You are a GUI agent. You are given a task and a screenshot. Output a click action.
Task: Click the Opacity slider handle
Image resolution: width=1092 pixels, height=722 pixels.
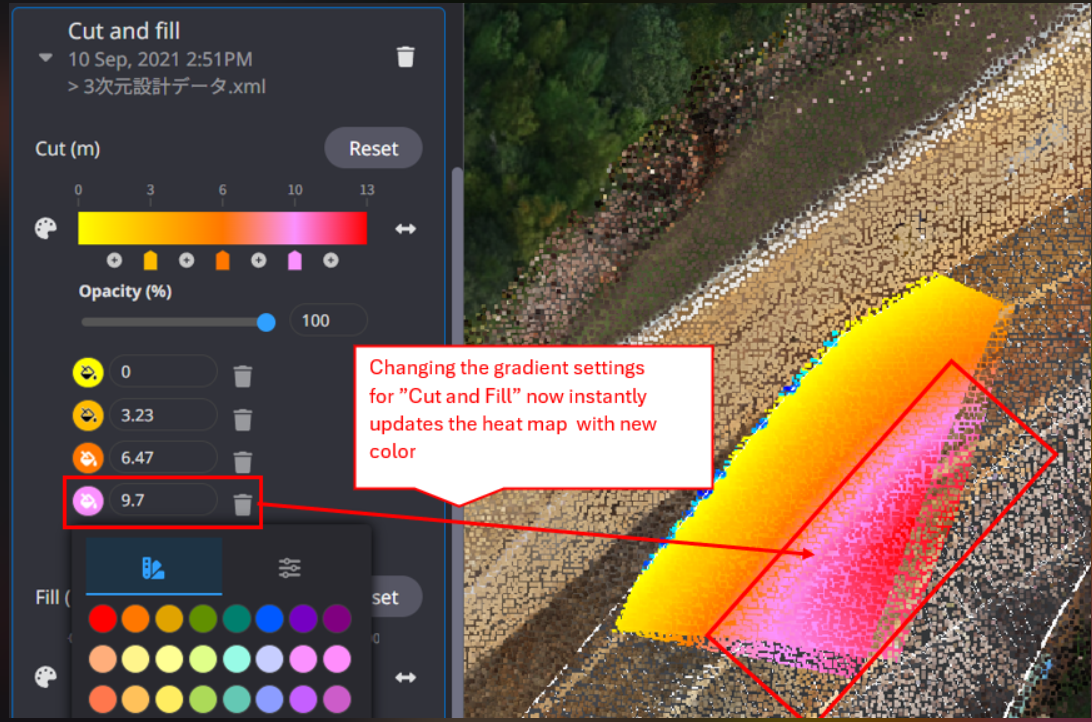266,322
